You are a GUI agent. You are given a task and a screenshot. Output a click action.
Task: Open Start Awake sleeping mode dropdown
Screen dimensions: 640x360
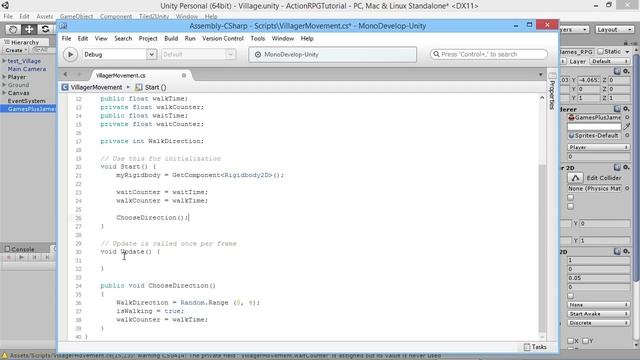point(598,314)
